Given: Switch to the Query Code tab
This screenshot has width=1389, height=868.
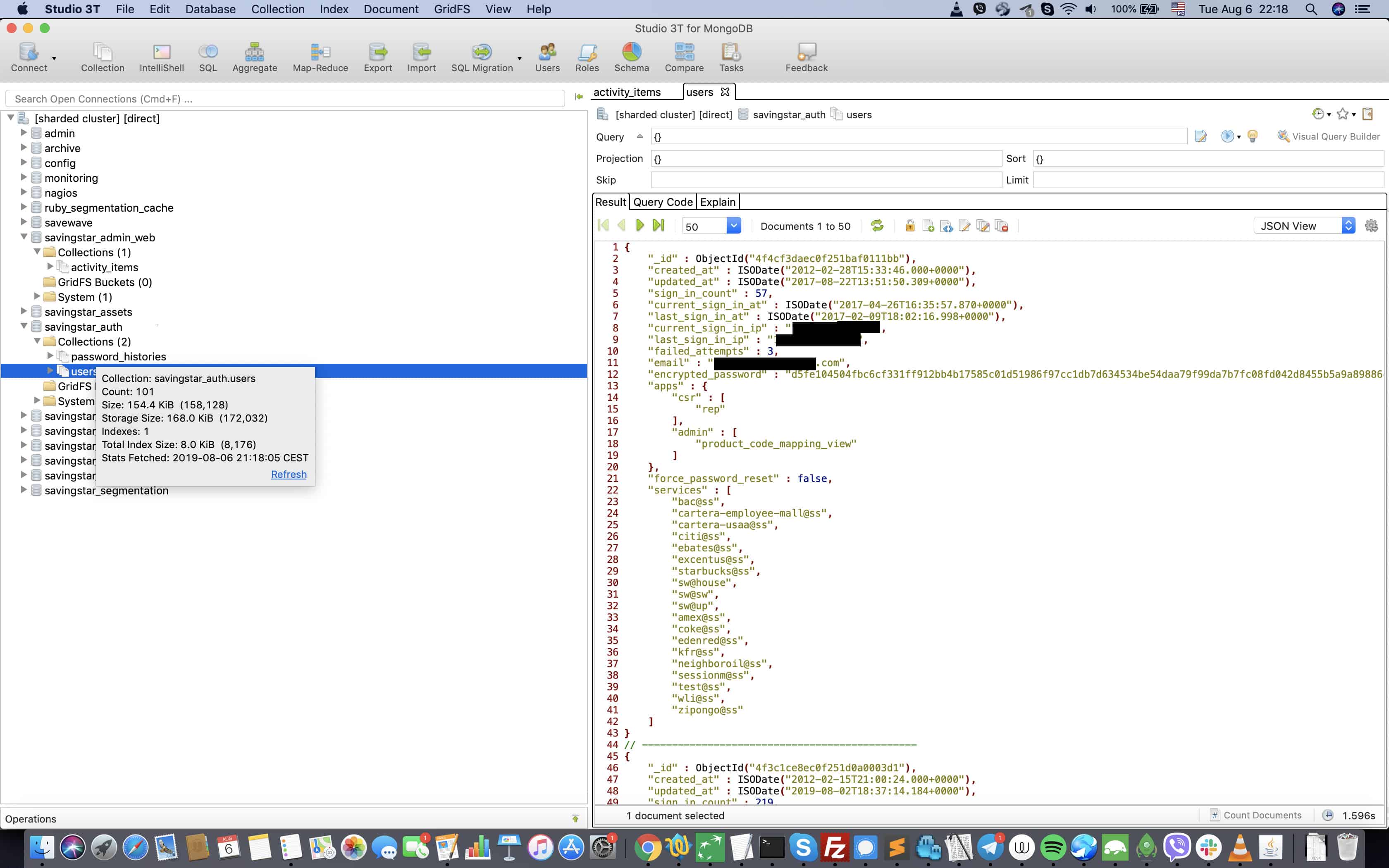Looking at the screenshot, I should click(662, 202).
